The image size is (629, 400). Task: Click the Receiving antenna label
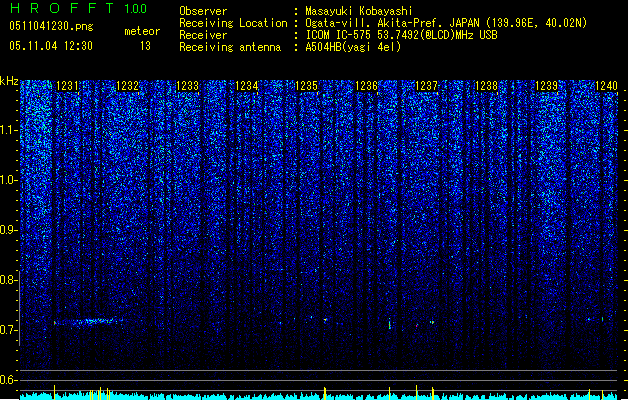(x=230, y=47)
